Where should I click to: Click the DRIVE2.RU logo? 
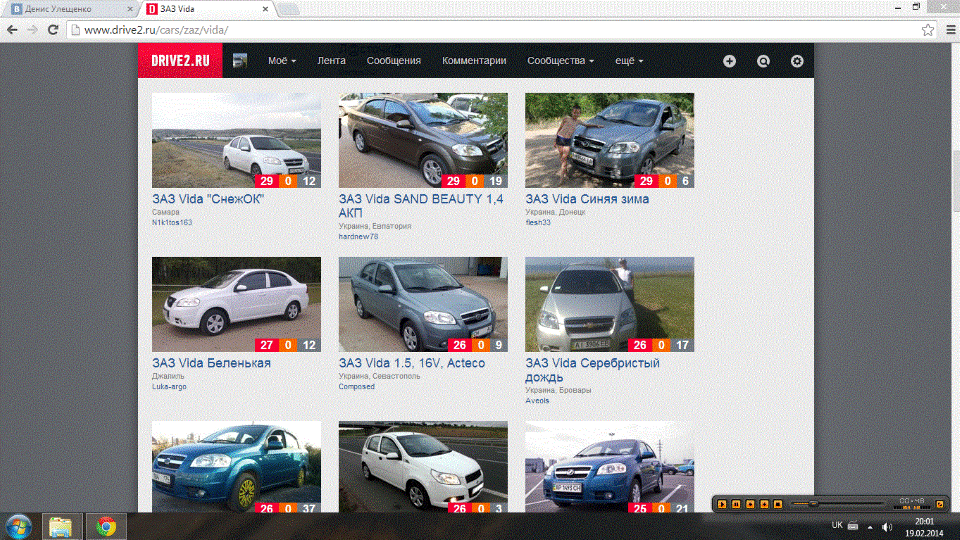point(180,61)
